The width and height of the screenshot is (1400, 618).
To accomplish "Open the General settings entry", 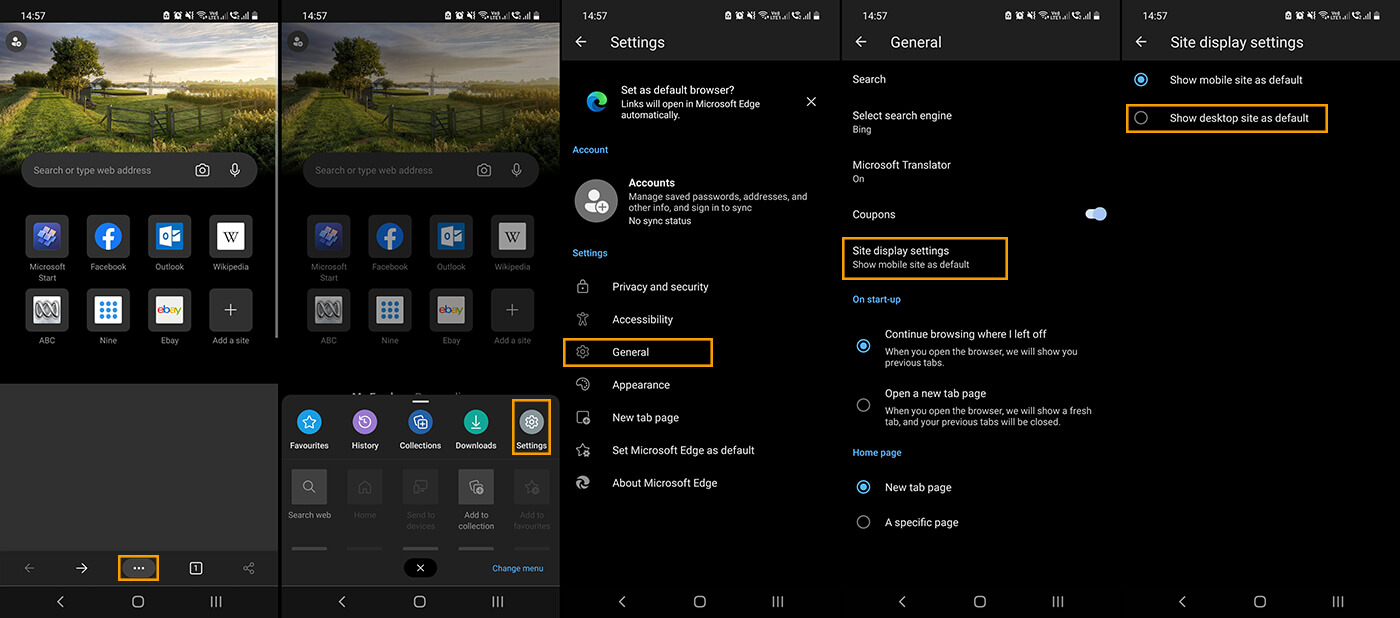I will 638,352.
